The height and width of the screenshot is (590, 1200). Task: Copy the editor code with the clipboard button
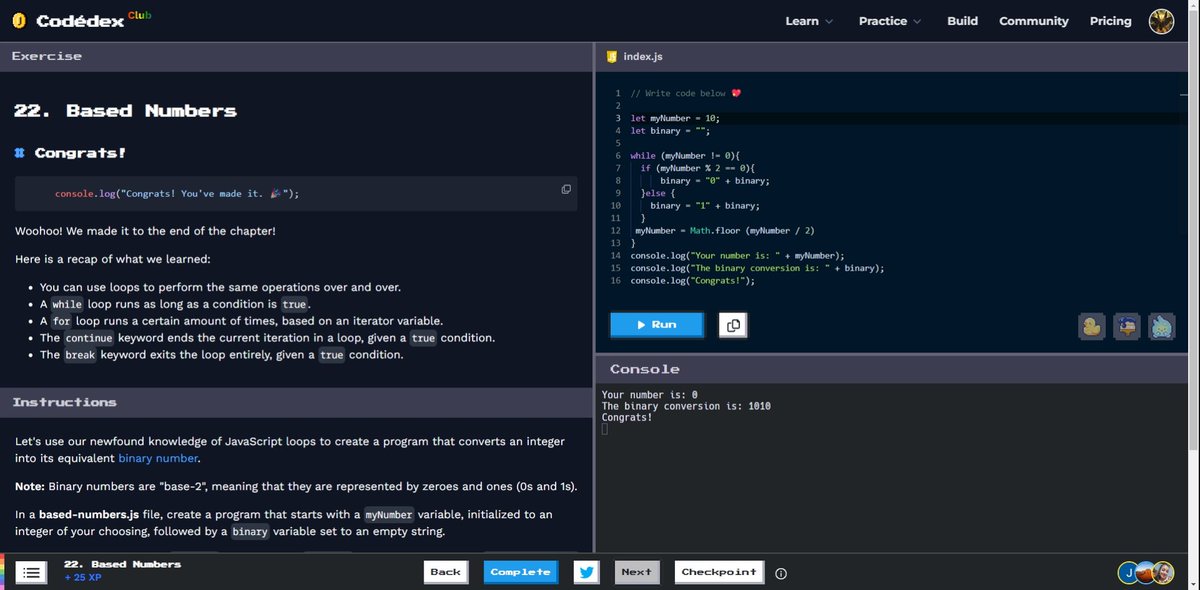pyautogui.click(x=733, y=325)
